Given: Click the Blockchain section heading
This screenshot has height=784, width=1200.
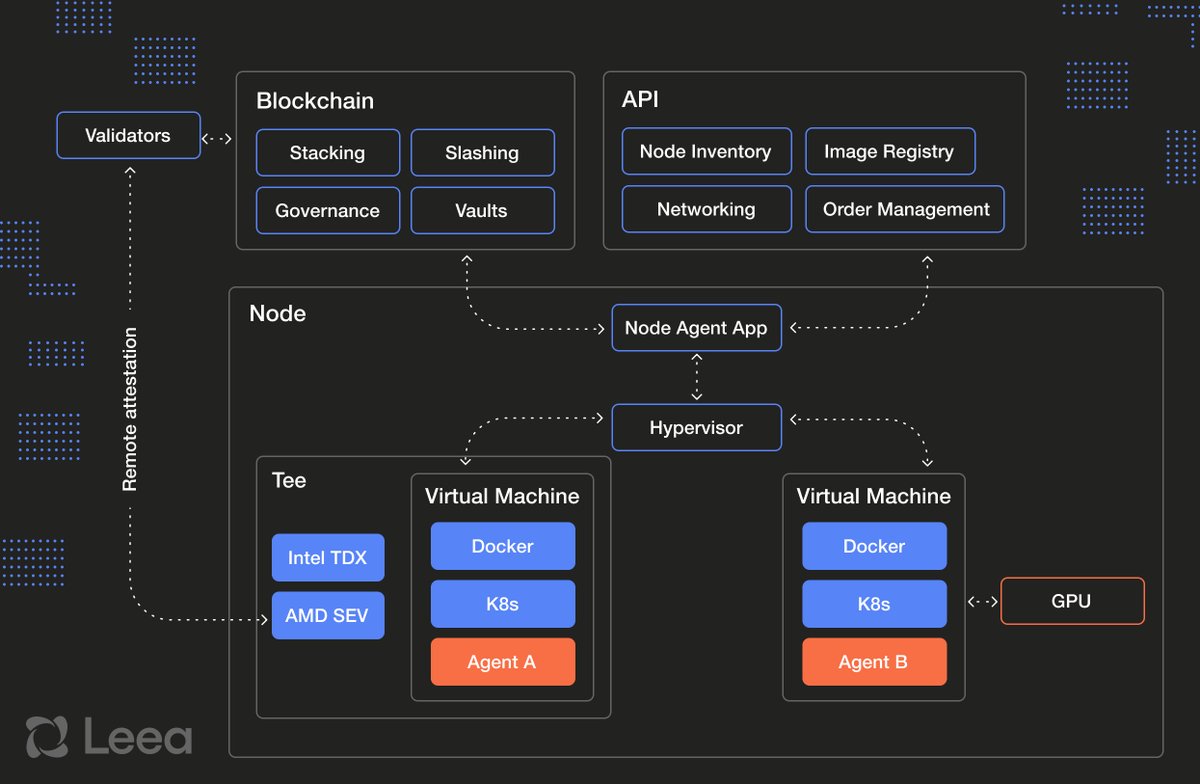Looking at the screenshot, I should click(315, 101).
